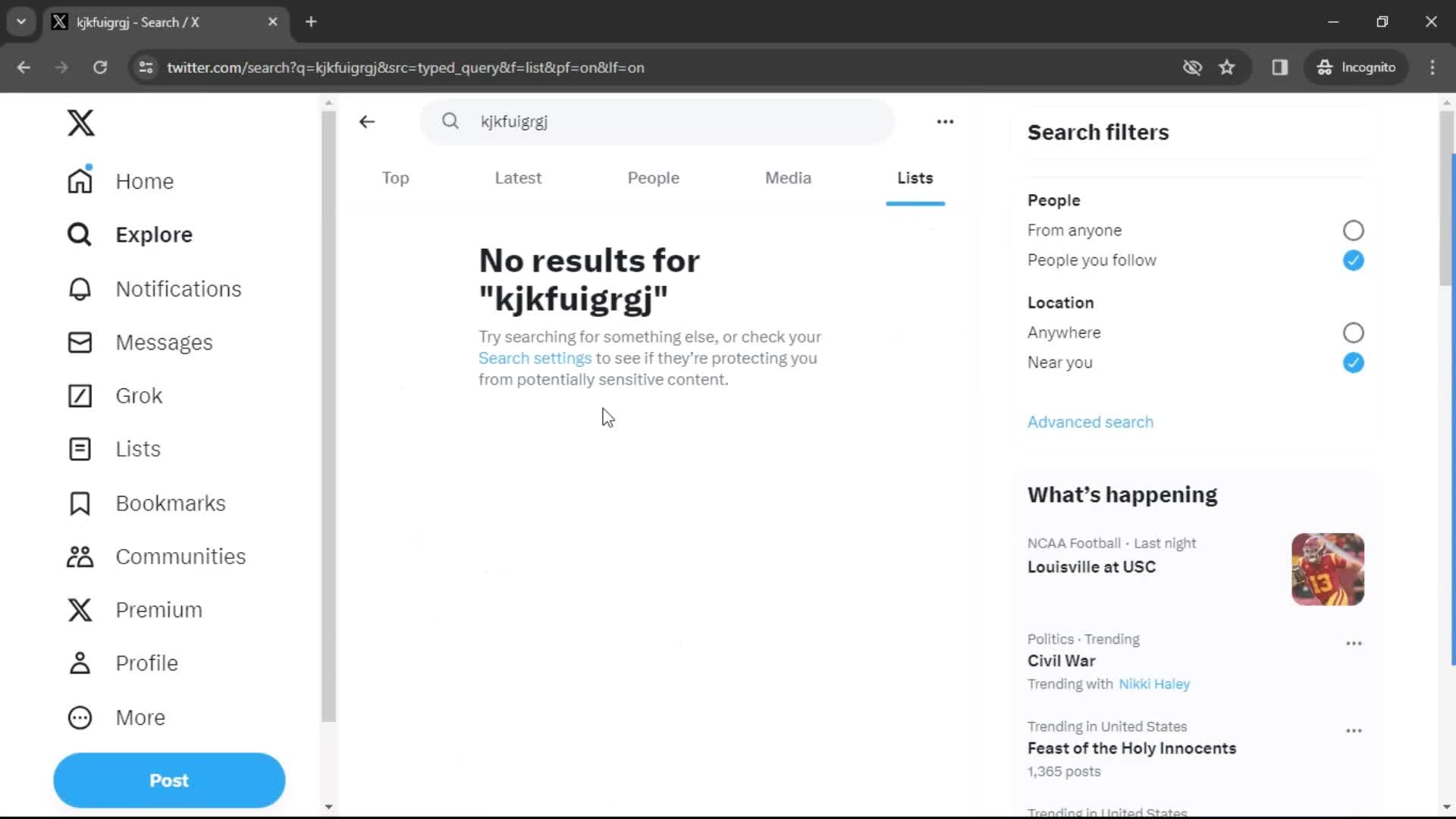Click the three-dot more options icon
Viewport: 1456px width, 819px height.
pyautogui.click(x=945, y=121)
